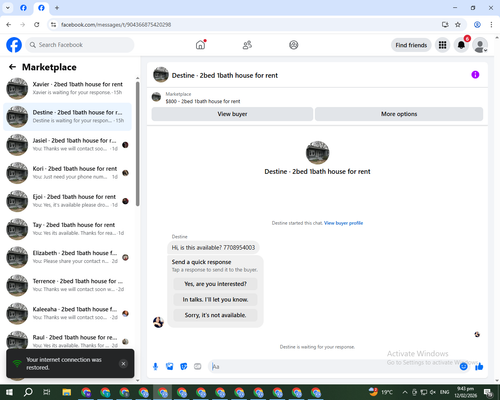Image resolution: width=500 pixels, height=400 pixels.
Task: Dismiss the internet connection restored notice
Action: (x=123, y=364)
